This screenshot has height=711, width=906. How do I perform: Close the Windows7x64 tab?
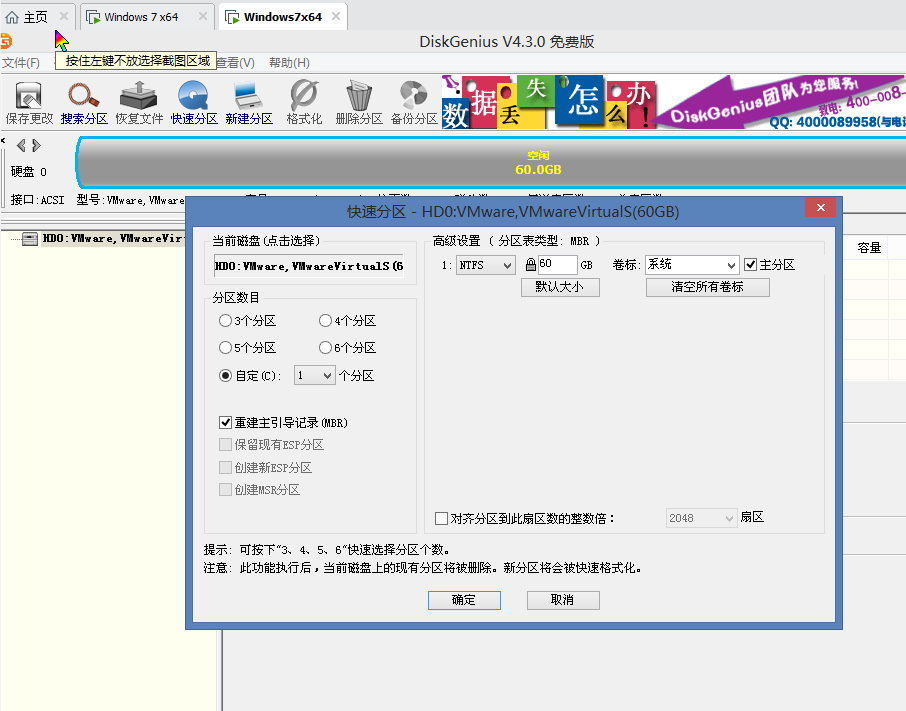point(336,17)
